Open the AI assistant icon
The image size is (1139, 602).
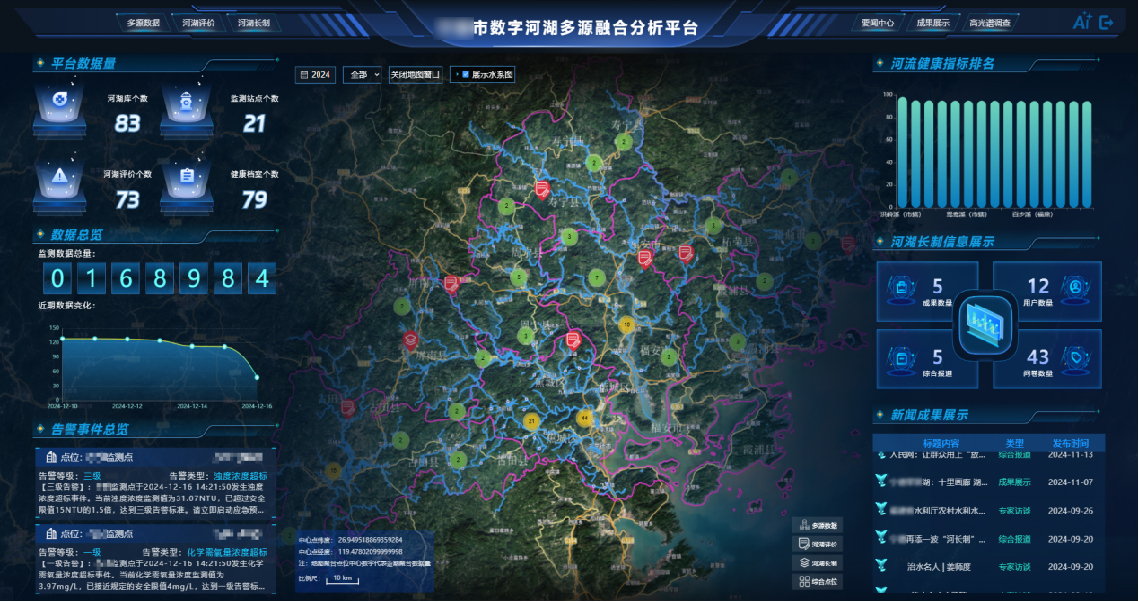tap(1081, 22)
